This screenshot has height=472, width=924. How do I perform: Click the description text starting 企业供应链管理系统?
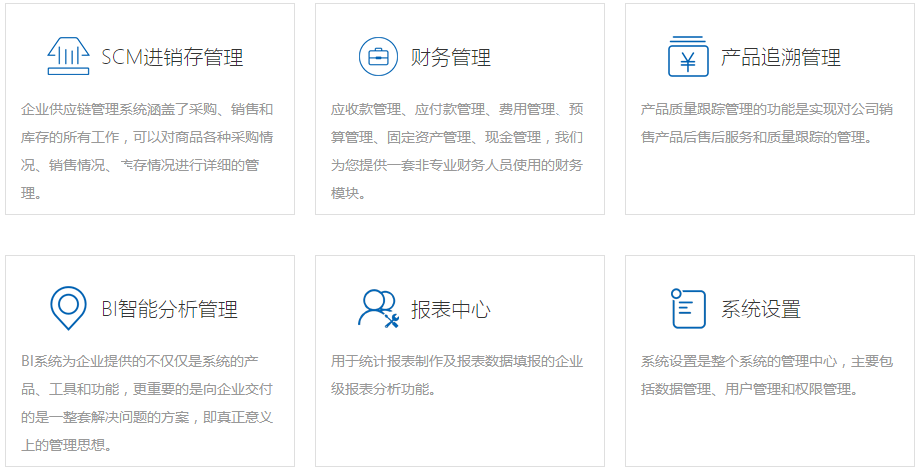(x=148, y=150)
